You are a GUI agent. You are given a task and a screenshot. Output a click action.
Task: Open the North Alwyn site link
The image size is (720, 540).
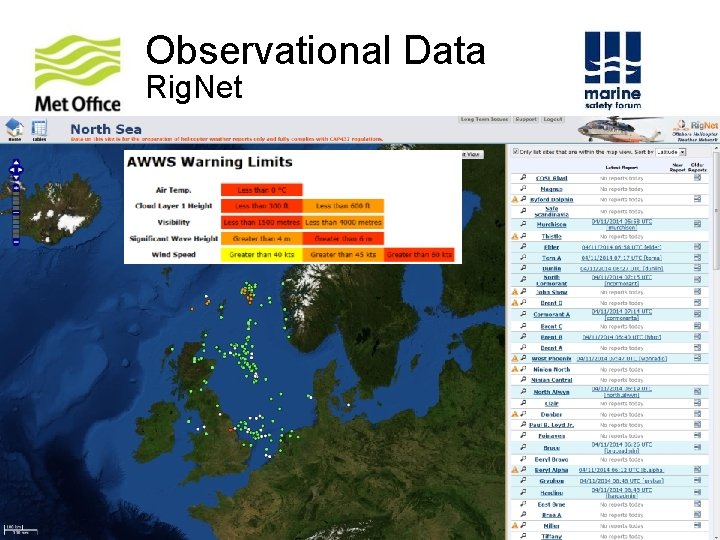point(551,392)
